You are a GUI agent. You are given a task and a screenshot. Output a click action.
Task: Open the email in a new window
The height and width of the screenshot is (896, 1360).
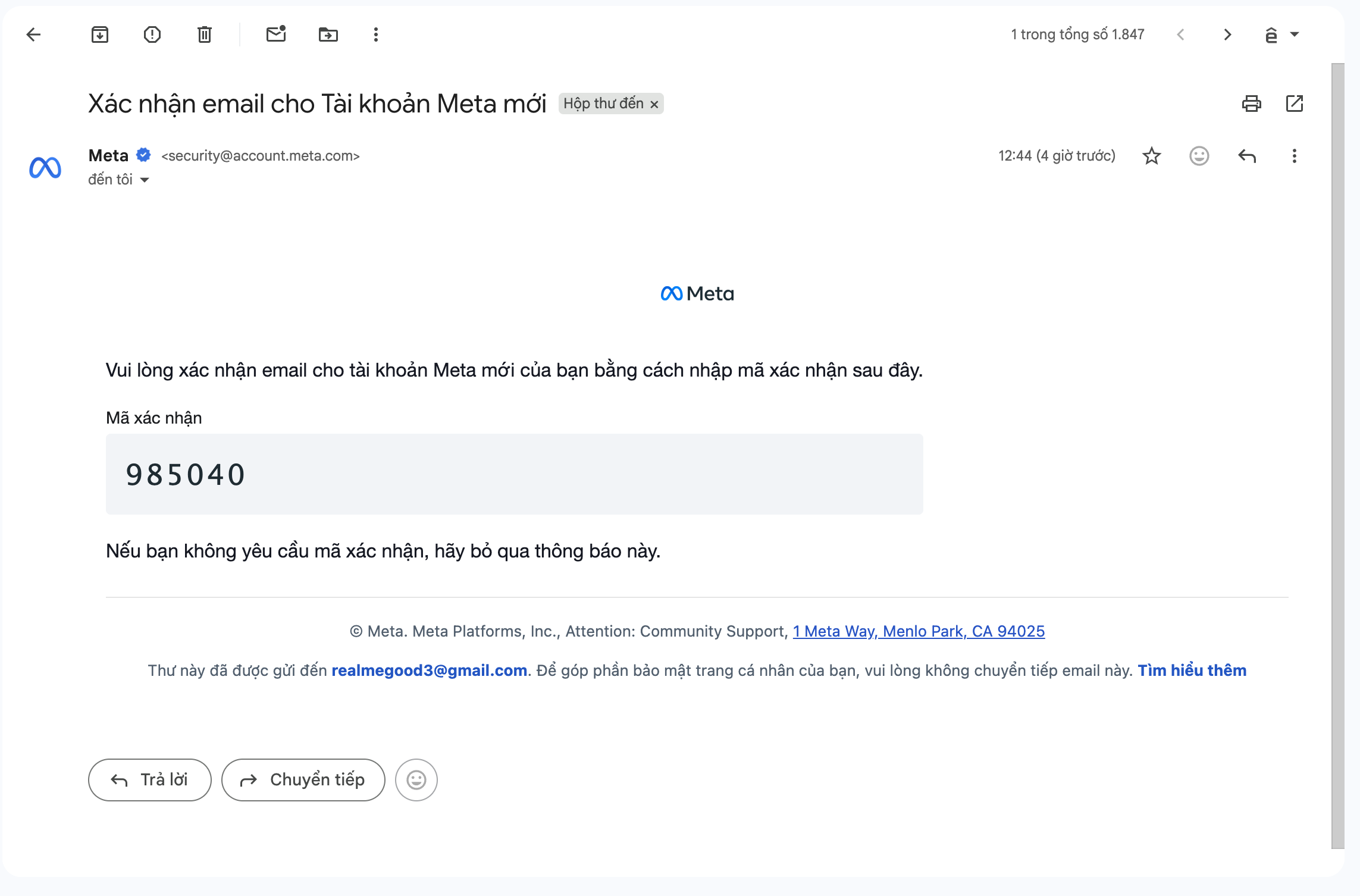(x=1295, y=104)
